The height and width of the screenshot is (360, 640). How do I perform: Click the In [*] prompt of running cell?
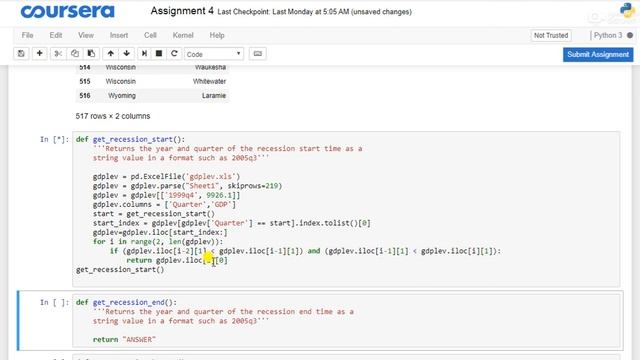pyautogui.click(x=54, y=140)
